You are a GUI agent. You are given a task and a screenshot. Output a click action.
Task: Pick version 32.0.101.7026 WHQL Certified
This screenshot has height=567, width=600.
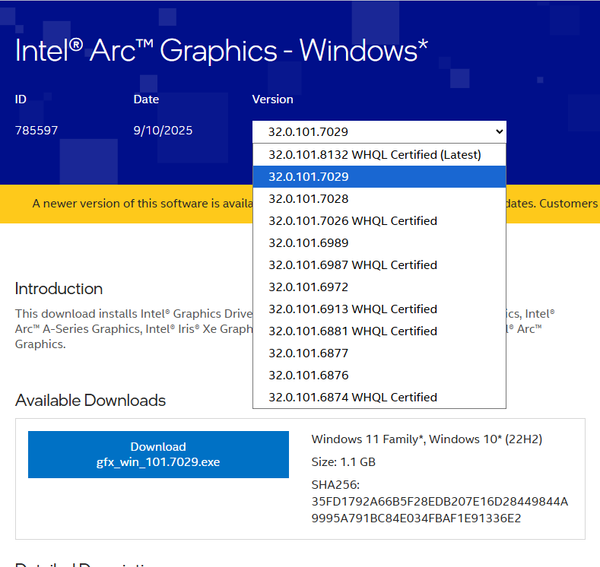(353, 221)
